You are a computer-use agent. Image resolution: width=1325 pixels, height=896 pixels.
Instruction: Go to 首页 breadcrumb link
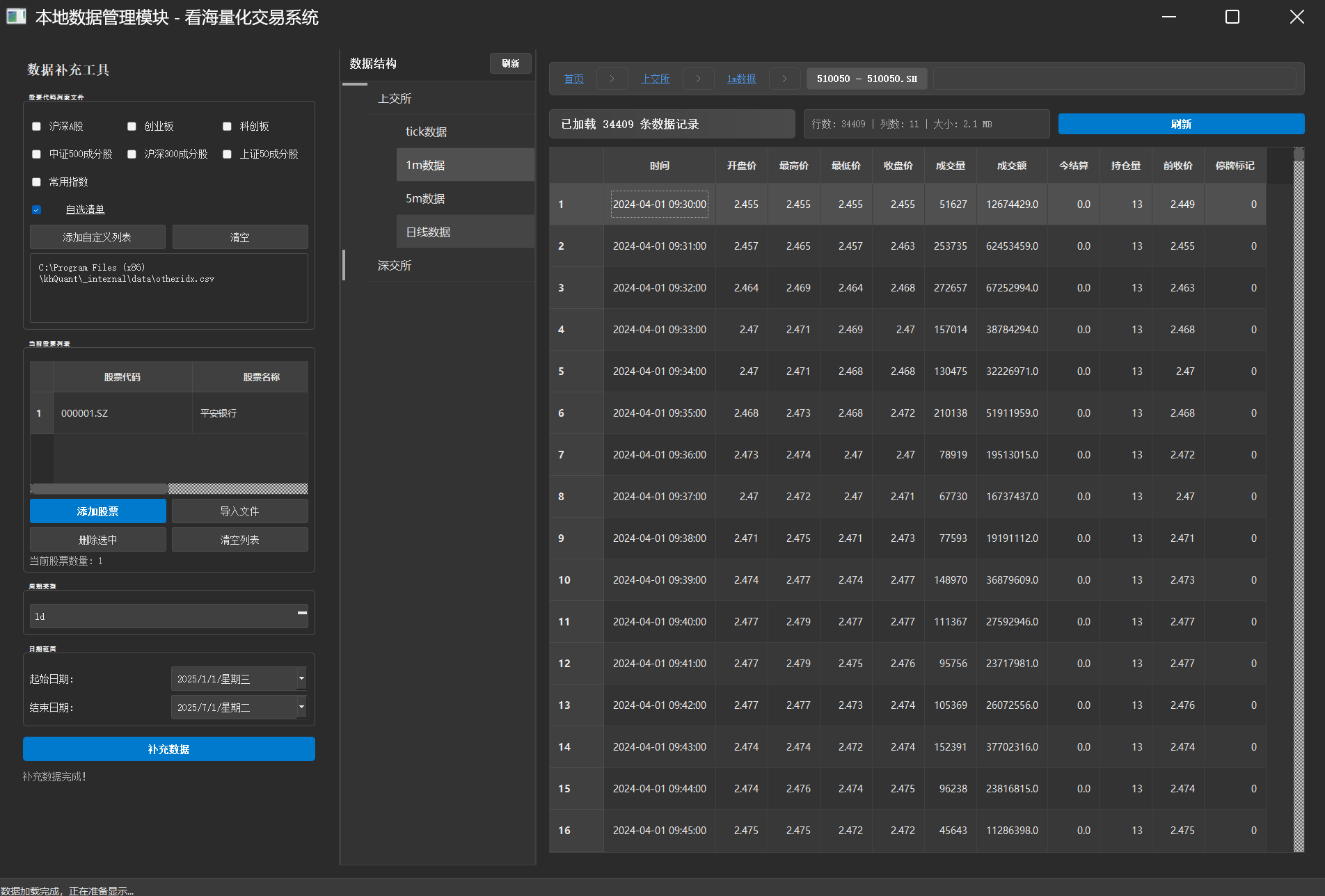tap(573, 79)
